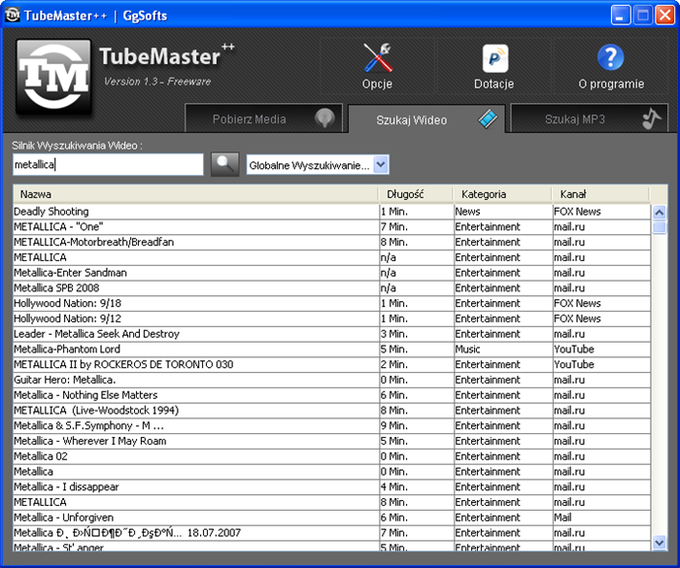Select the 18.07.2007 Metallica row
This screenshot has width=680, height=568.
point(332,532)
